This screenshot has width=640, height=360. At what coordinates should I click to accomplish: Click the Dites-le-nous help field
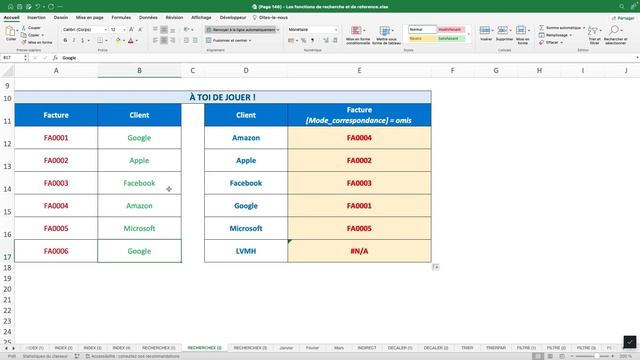pyautogui.click(x=270, y=18)
